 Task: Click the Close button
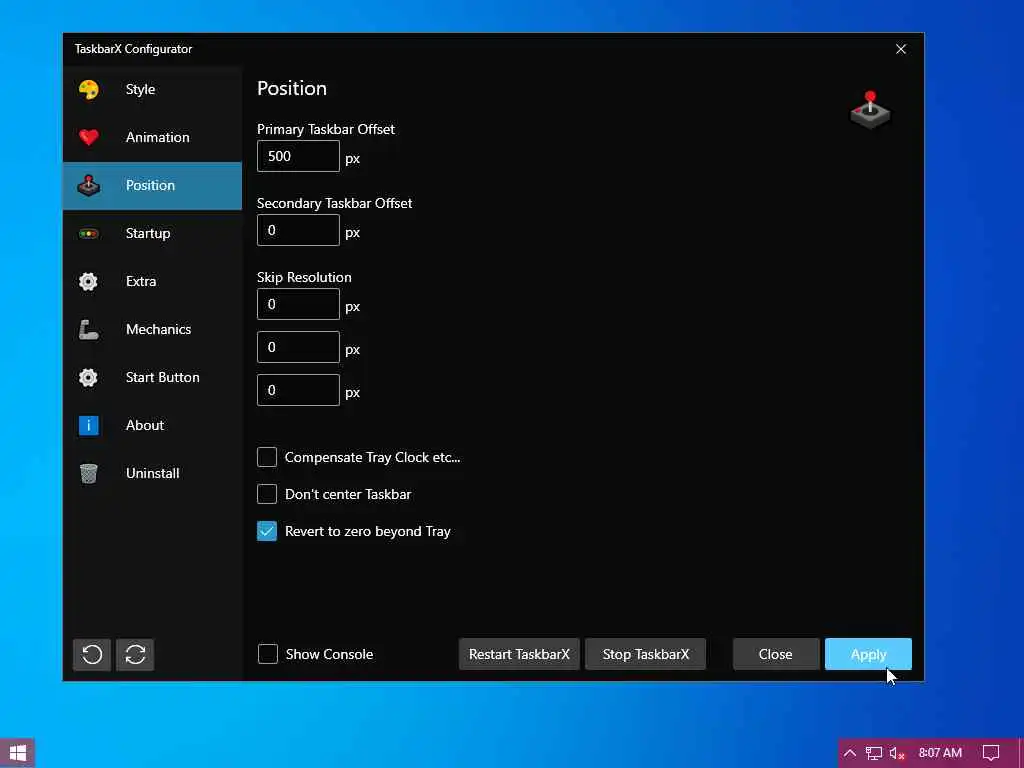[x=776, y=654]
